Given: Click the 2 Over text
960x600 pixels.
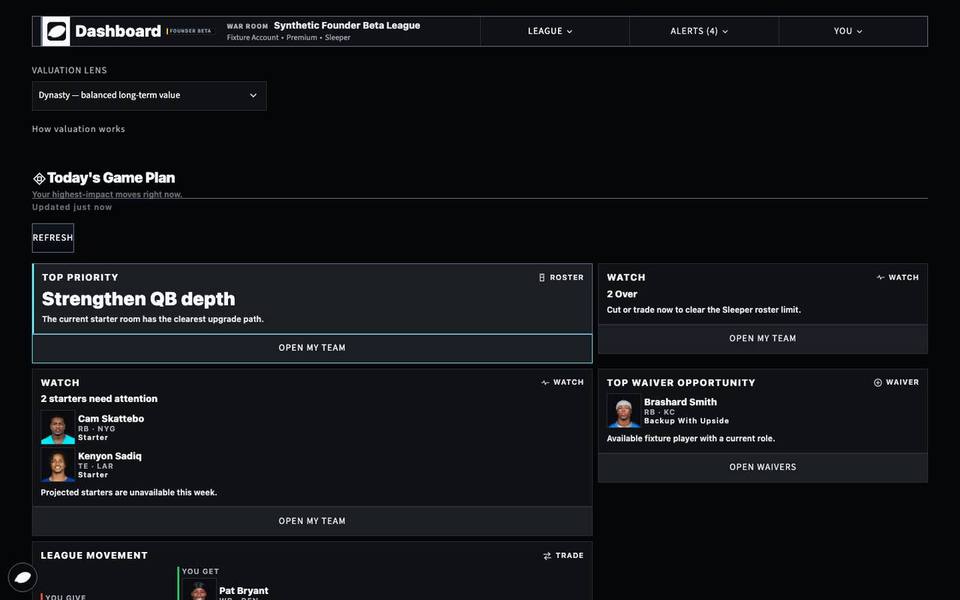Looking at the screenshot, I should pos(622,294).
